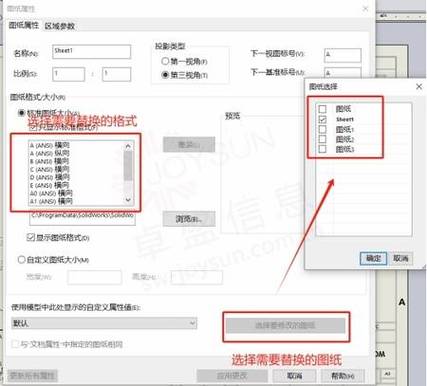Image resolution: width=427 pixels, height=386 pixels.
Task: Open the 默认 custom property dropdown
Action: coord(104,323)
